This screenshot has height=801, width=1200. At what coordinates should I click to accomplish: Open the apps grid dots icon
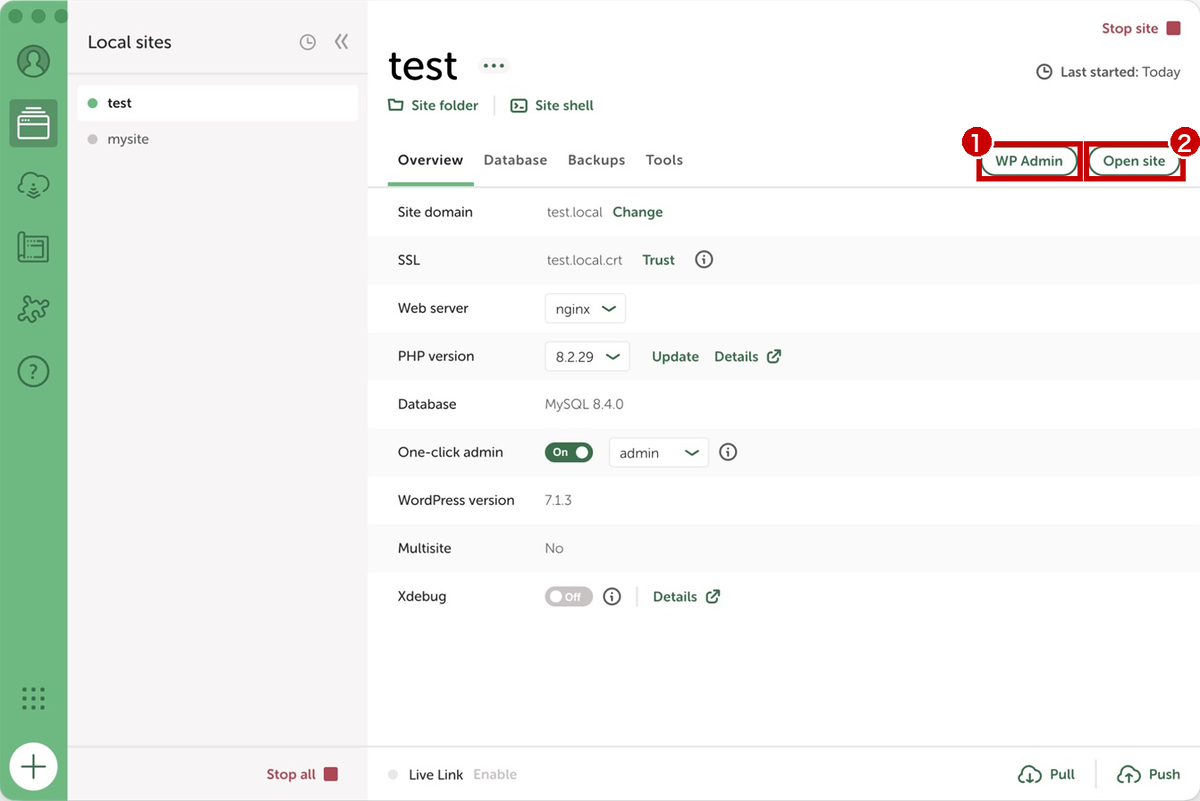[x=34, y=698]
